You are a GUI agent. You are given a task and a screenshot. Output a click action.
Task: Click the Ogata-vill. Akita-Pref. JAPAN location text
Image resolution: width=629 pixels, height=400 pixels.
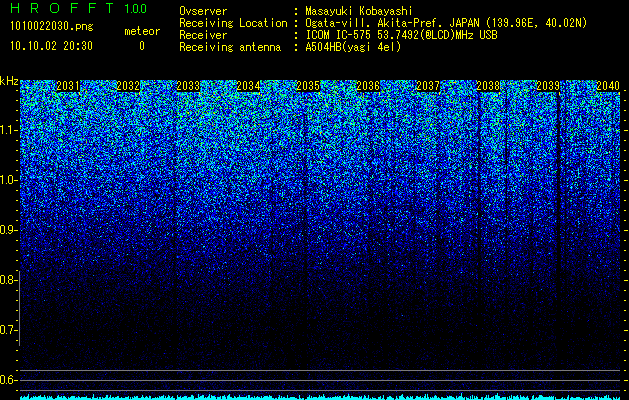(x=446, y=23)
